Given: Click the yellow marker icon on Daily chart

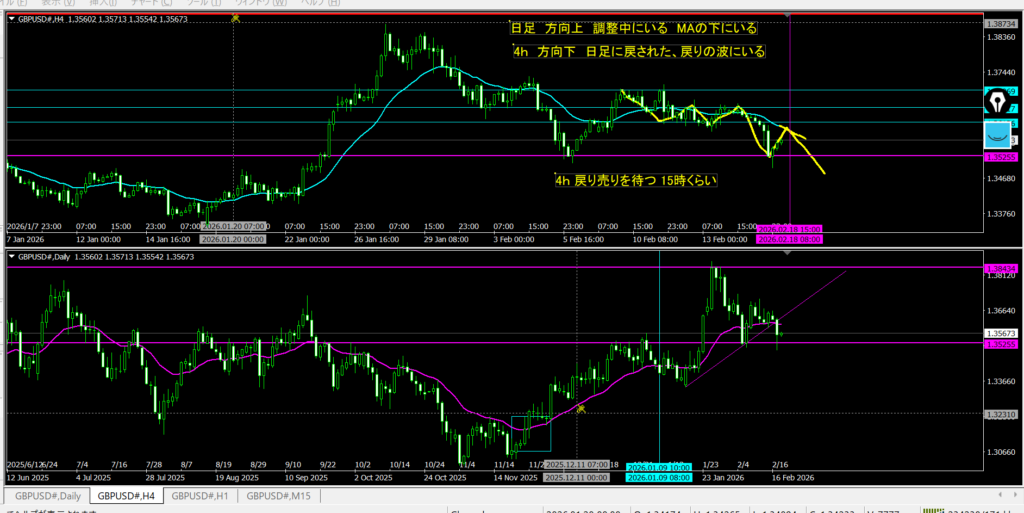Looking at the screenshot, I should point(581,408).
